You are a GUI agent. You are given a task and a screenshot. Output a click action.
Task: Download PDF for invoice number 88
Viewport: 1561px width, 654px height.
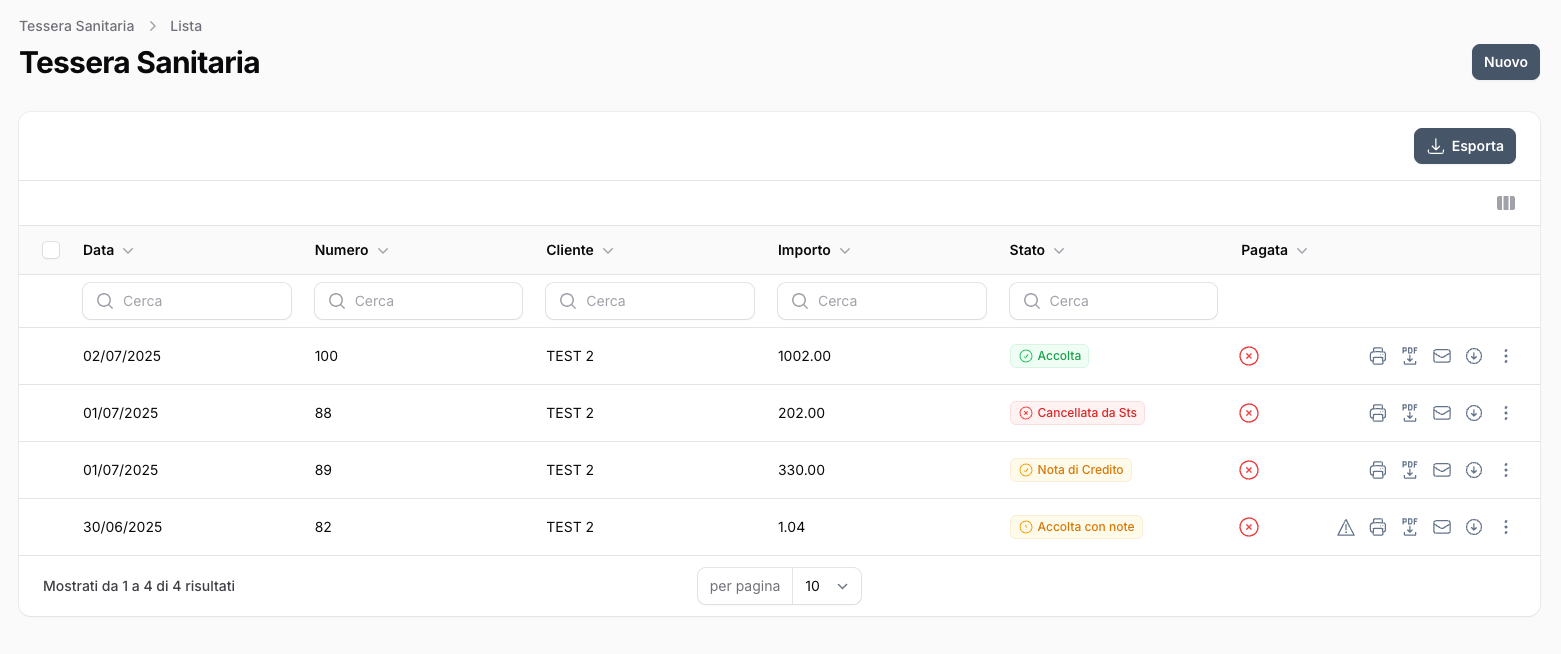click(1410, 413)
